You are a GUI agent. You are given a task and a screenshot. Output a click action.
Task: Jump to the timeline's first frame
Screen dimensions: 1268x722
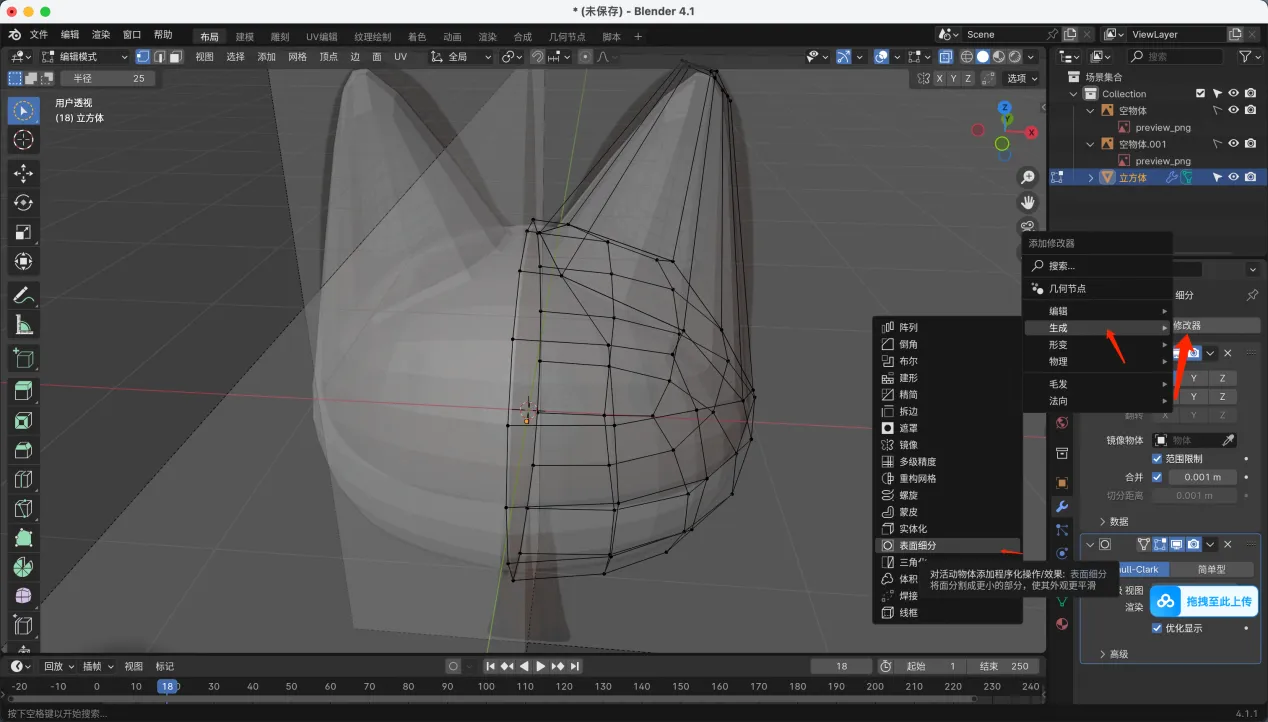[490, 666]
